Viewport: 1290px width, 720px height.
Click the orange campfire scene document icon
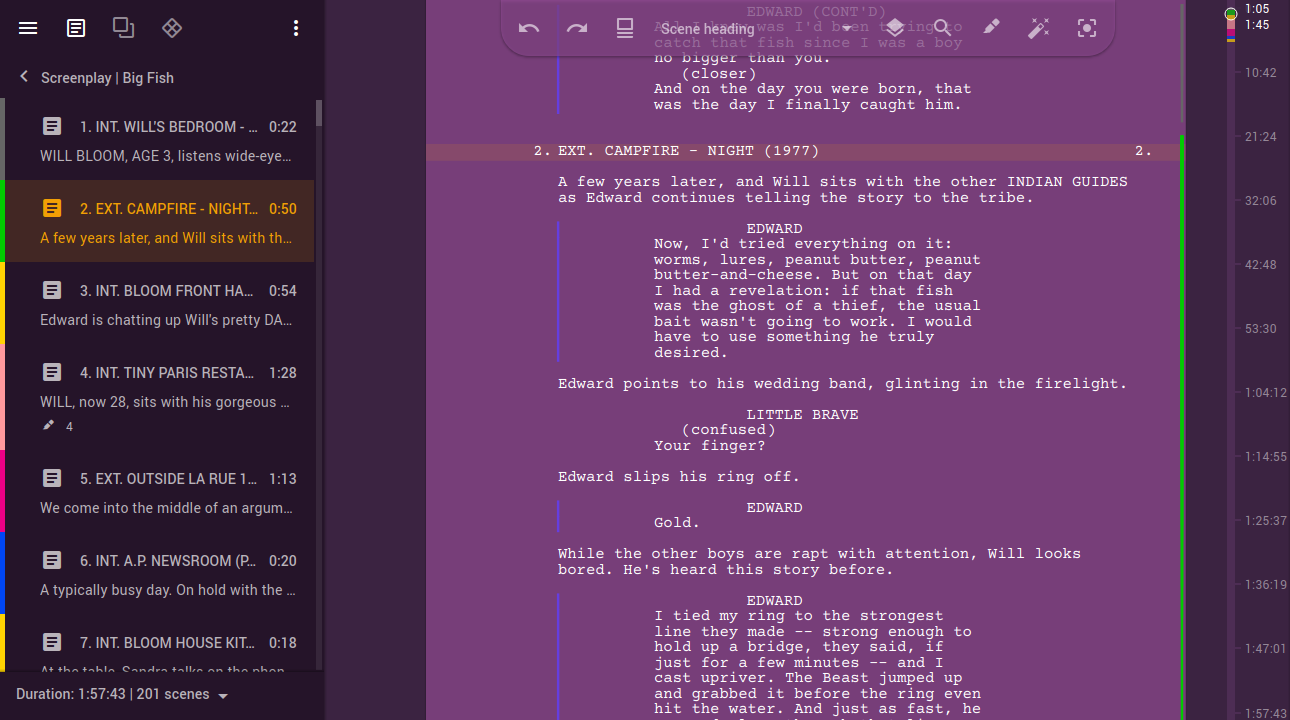(x=52, y=209)
